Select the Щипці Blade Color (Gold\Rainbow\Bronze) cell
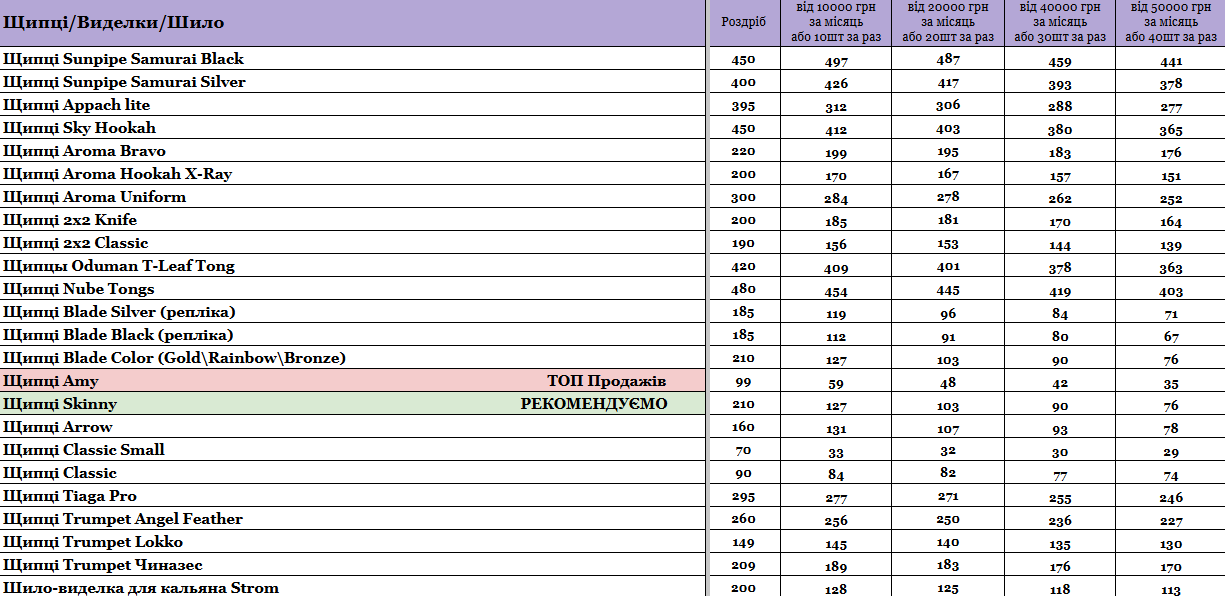The image size is (1225, 596). click(x=353, y=358)
